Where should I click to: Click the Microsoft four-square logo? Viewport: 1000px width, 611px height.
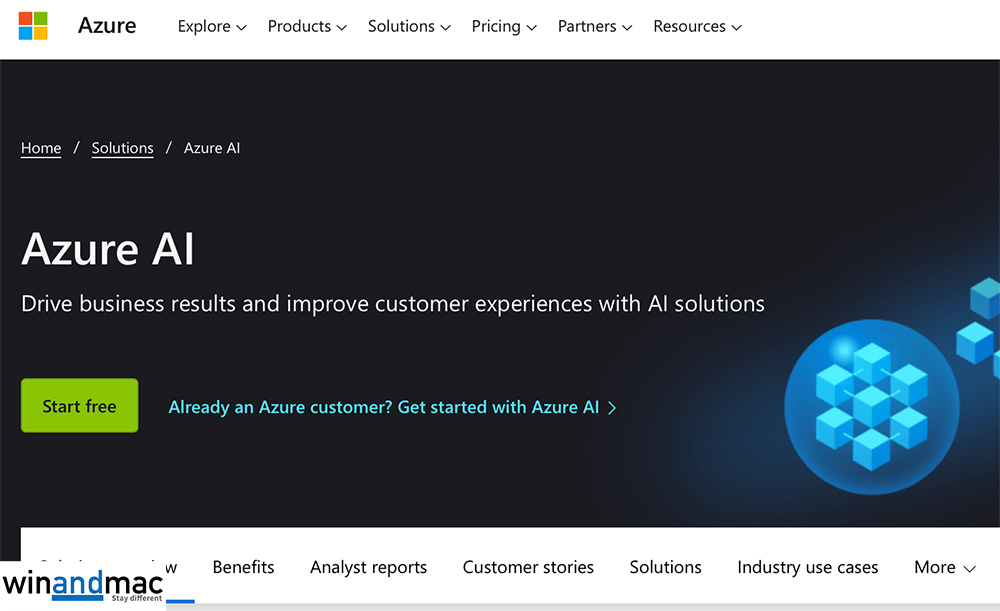point(33,26)
